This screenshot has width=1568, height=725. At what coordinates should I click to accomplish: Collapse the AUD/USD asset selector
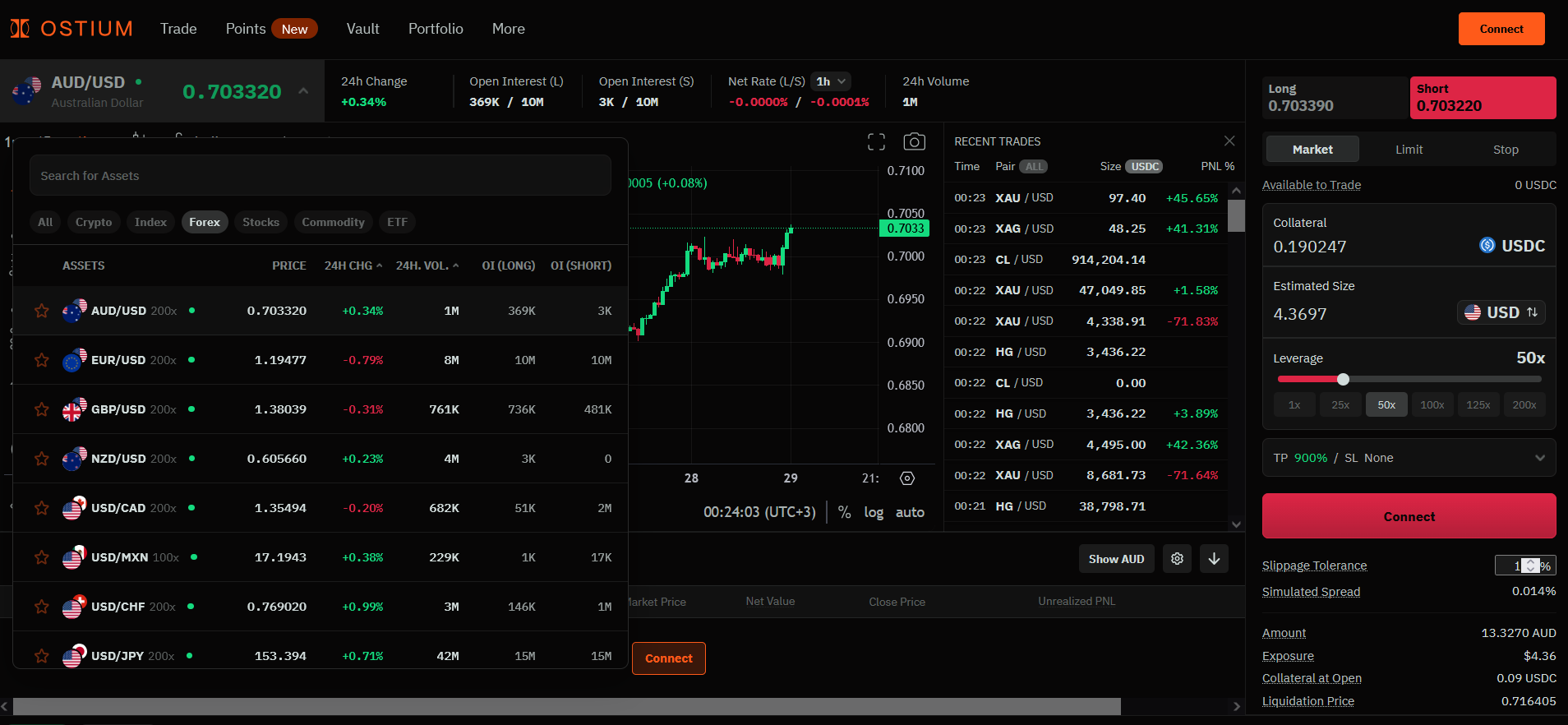coord(303,91)
